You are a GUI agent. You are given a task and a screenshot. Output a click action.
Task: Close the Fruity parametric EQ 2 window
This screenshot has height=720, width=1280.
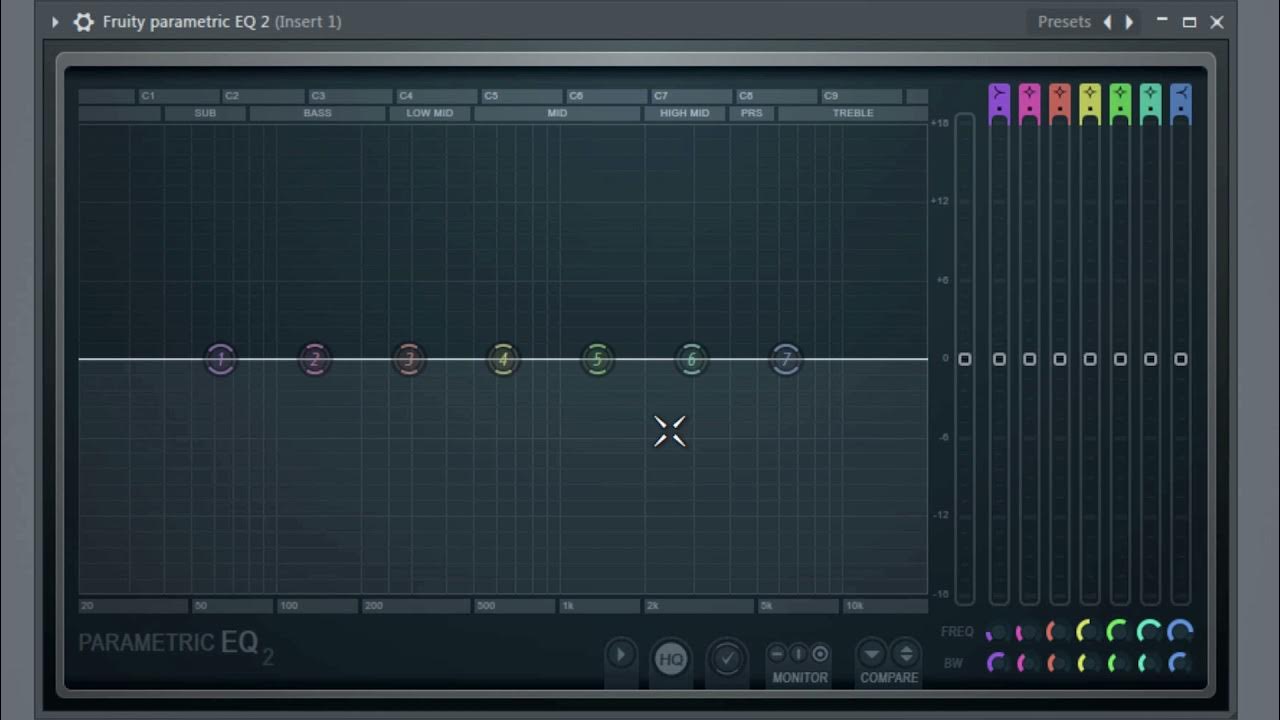coord(1217,22)
